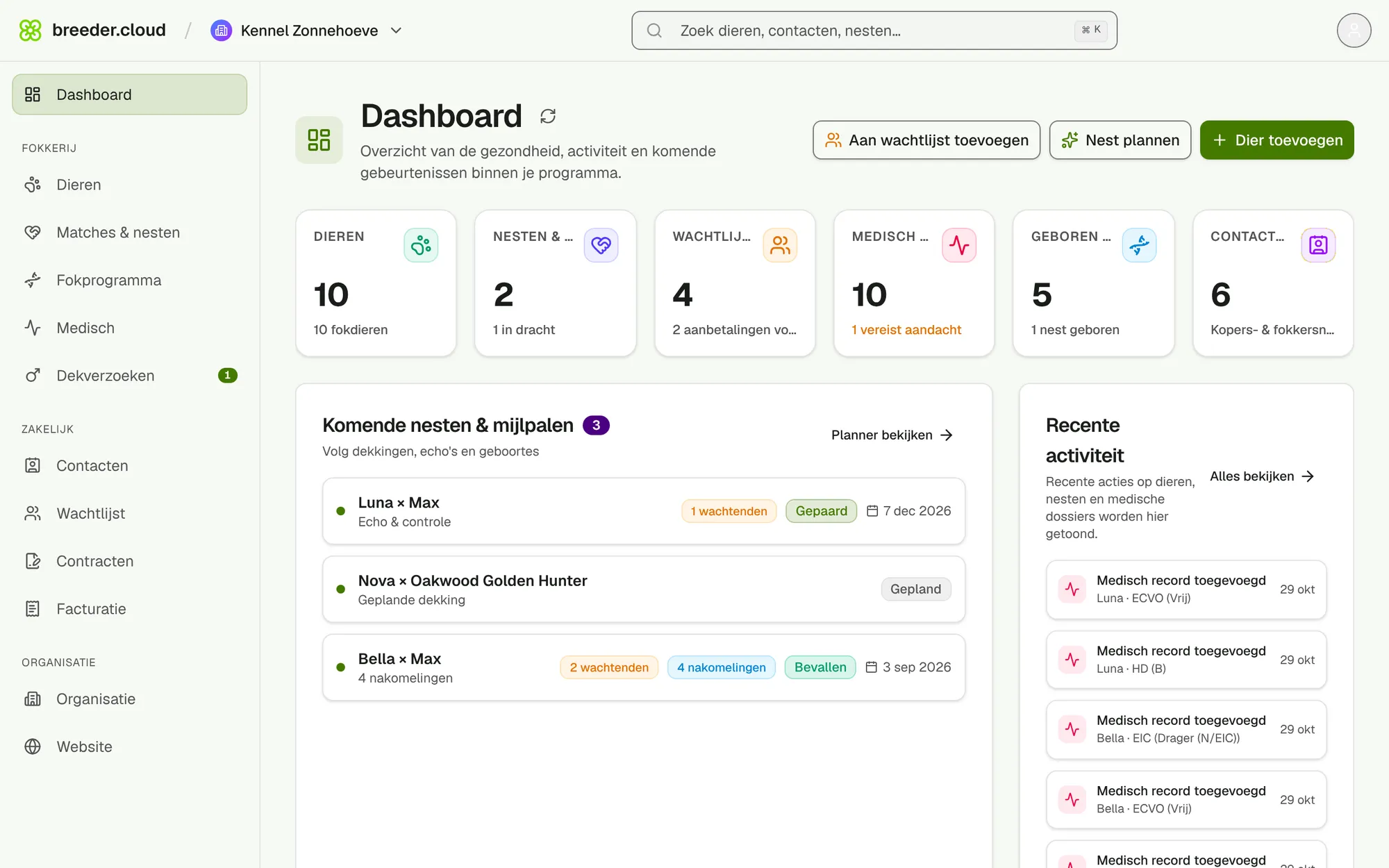Viewport: 1389px width, 868px height.
Task: Go to Dieren in the sidebar
Action: pyautogui.click(x=130, y=185)
